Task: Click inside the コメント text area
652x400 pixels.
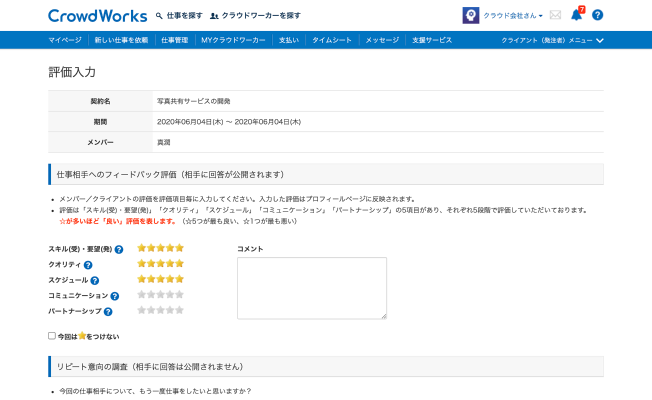Action: coord(311,288)
